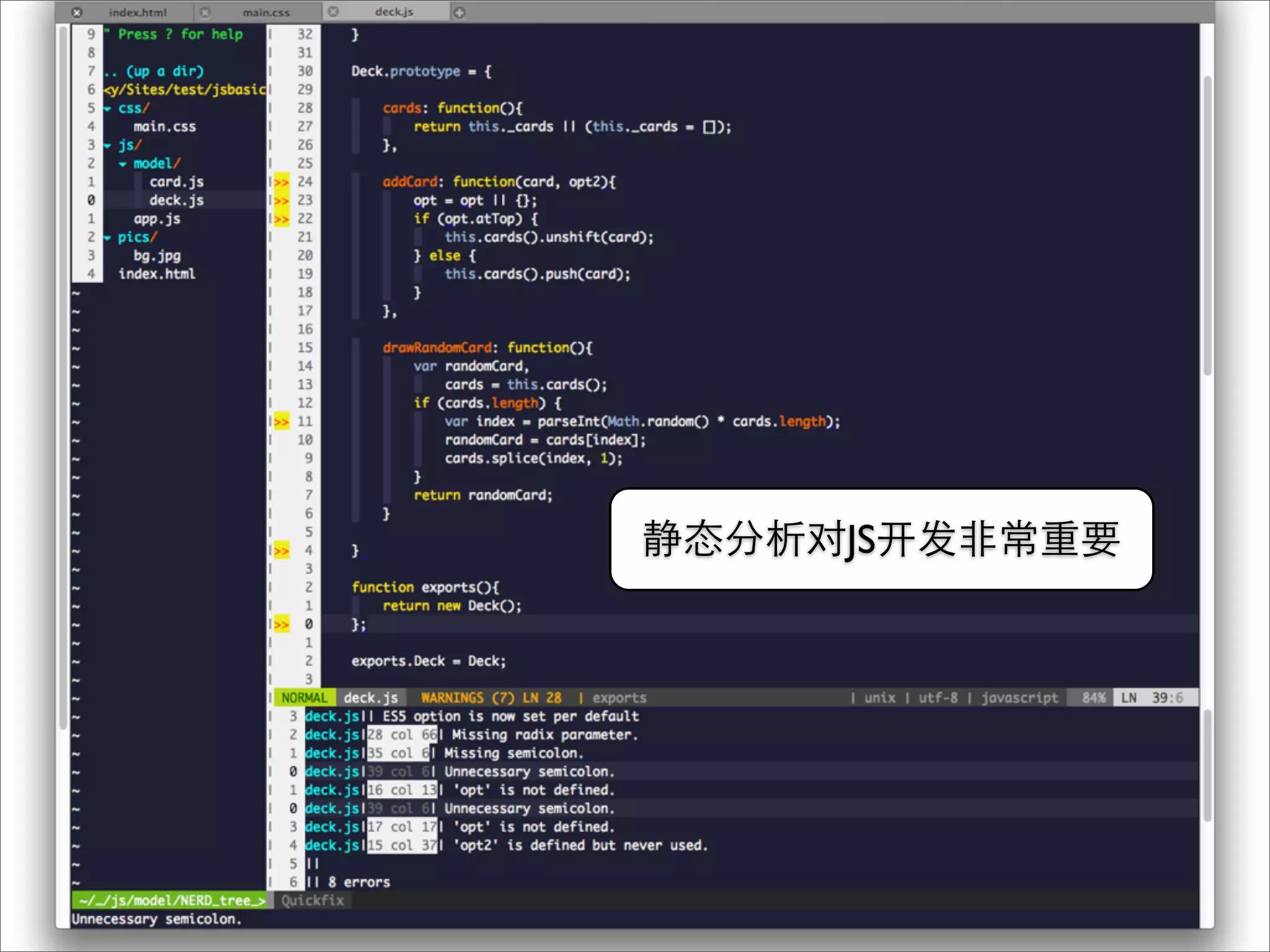This screenshot has width=1270, height=952.
Task: Click warning sign on current line 0
Action: point(282,624)
